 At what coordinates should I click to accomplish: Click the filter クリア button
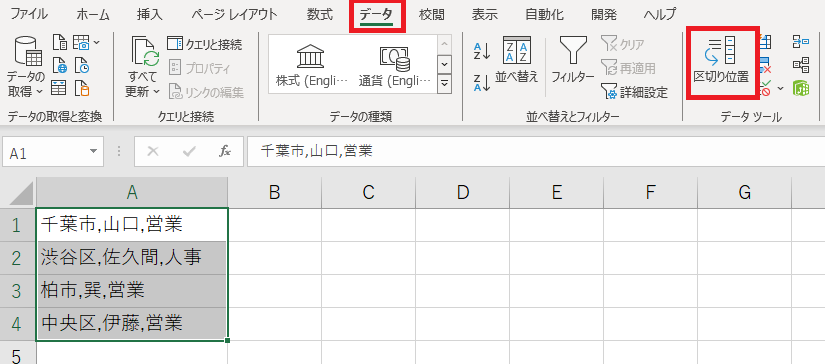623,45
